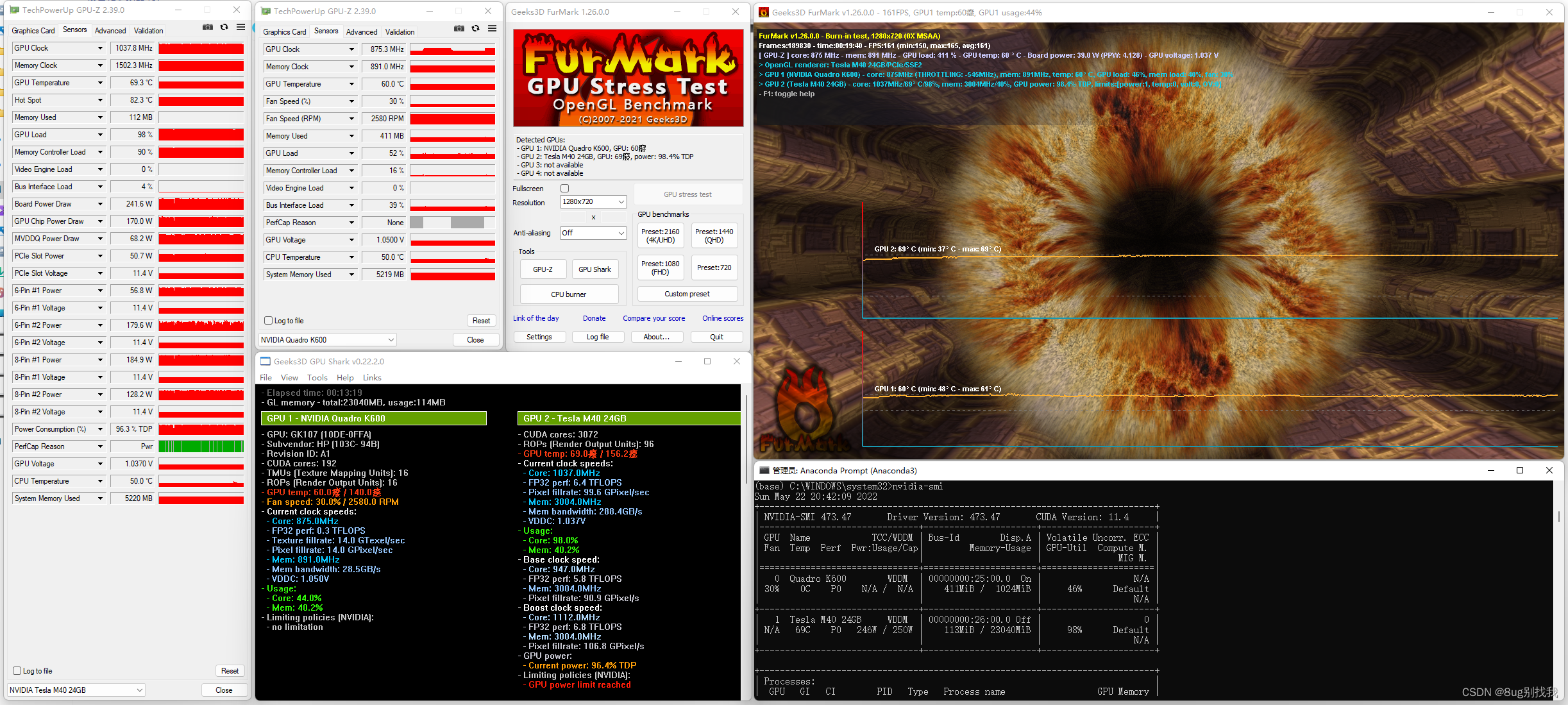Enable Log to file for Quadro K600
The image size is (1568, 705).
pyautogui.click(x=269, y=321)
